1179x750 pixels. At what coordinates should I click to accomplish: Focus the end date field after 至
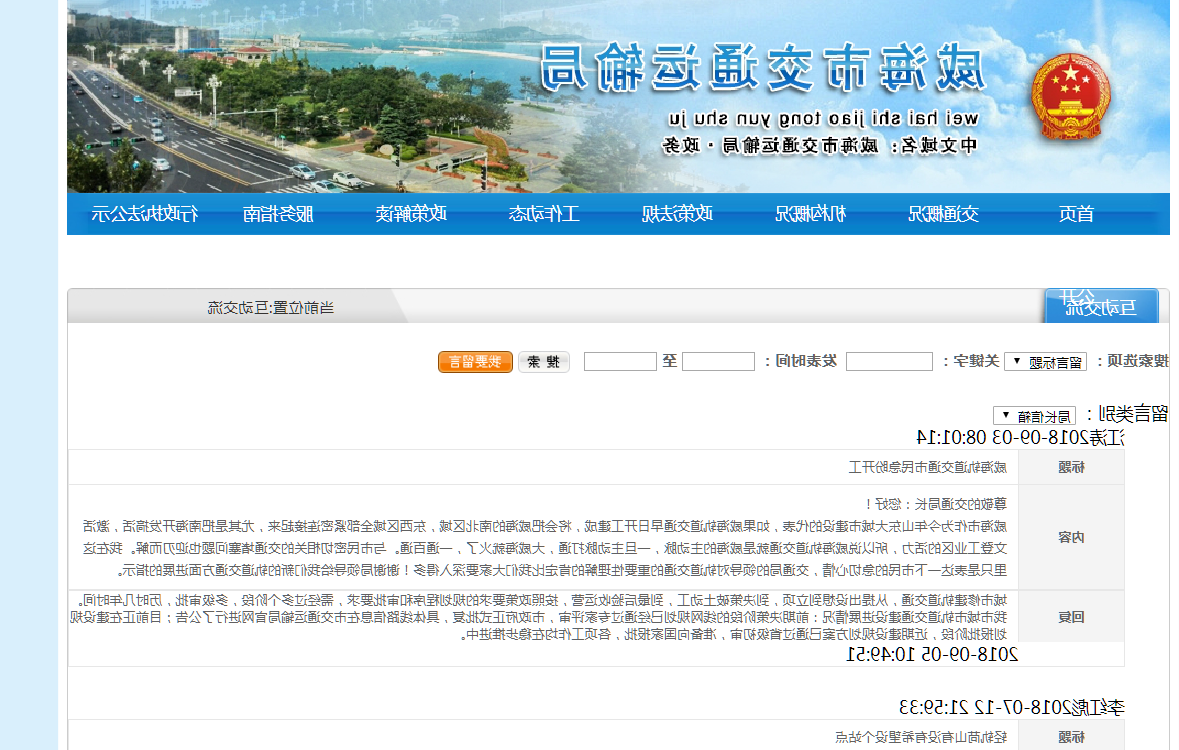(x=620, y=362)
